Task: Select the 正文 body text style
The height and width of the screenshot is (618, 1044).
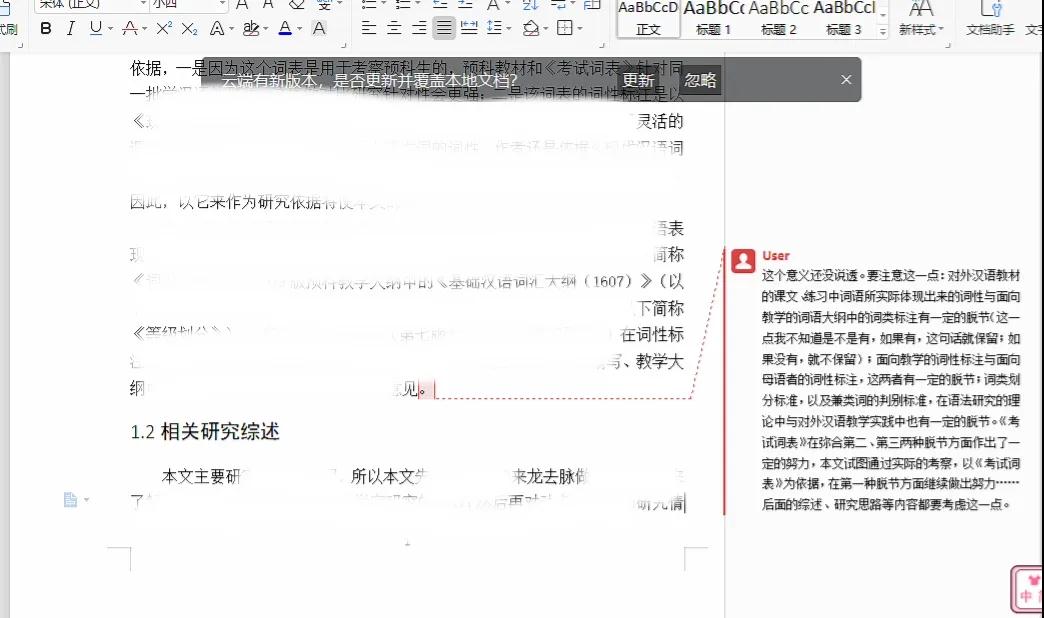Action: click(649, 19)
